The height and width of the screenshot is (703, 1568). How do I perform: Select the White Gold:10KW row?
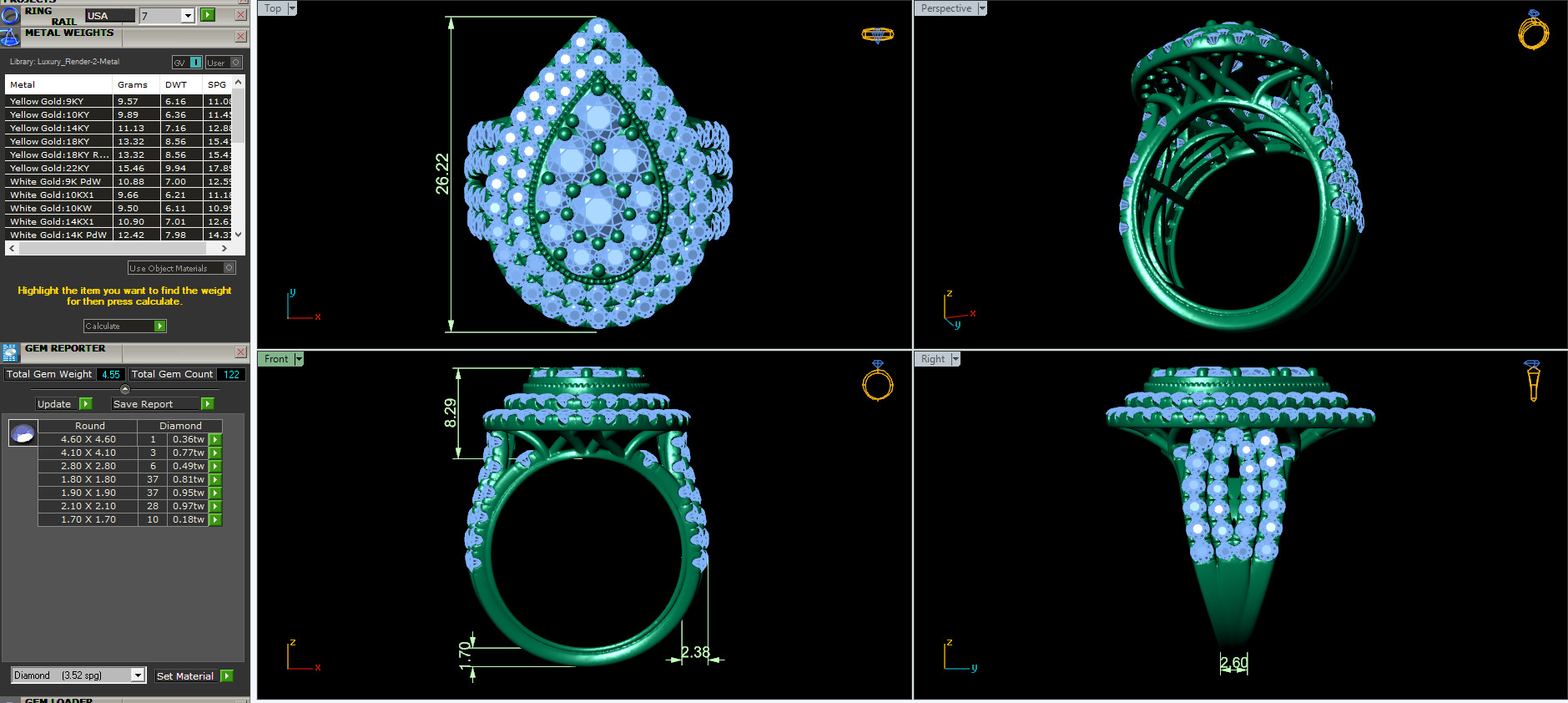[x=118, y=208]
